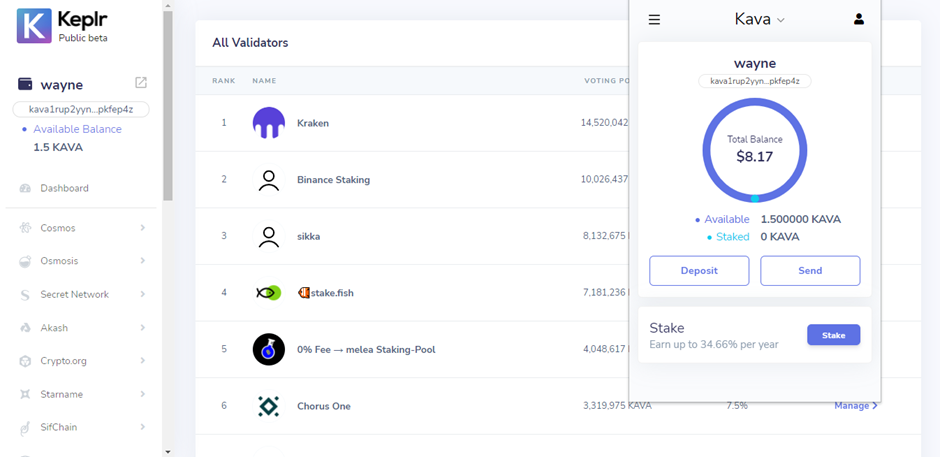Click the NAME column header

click(264, 80)
